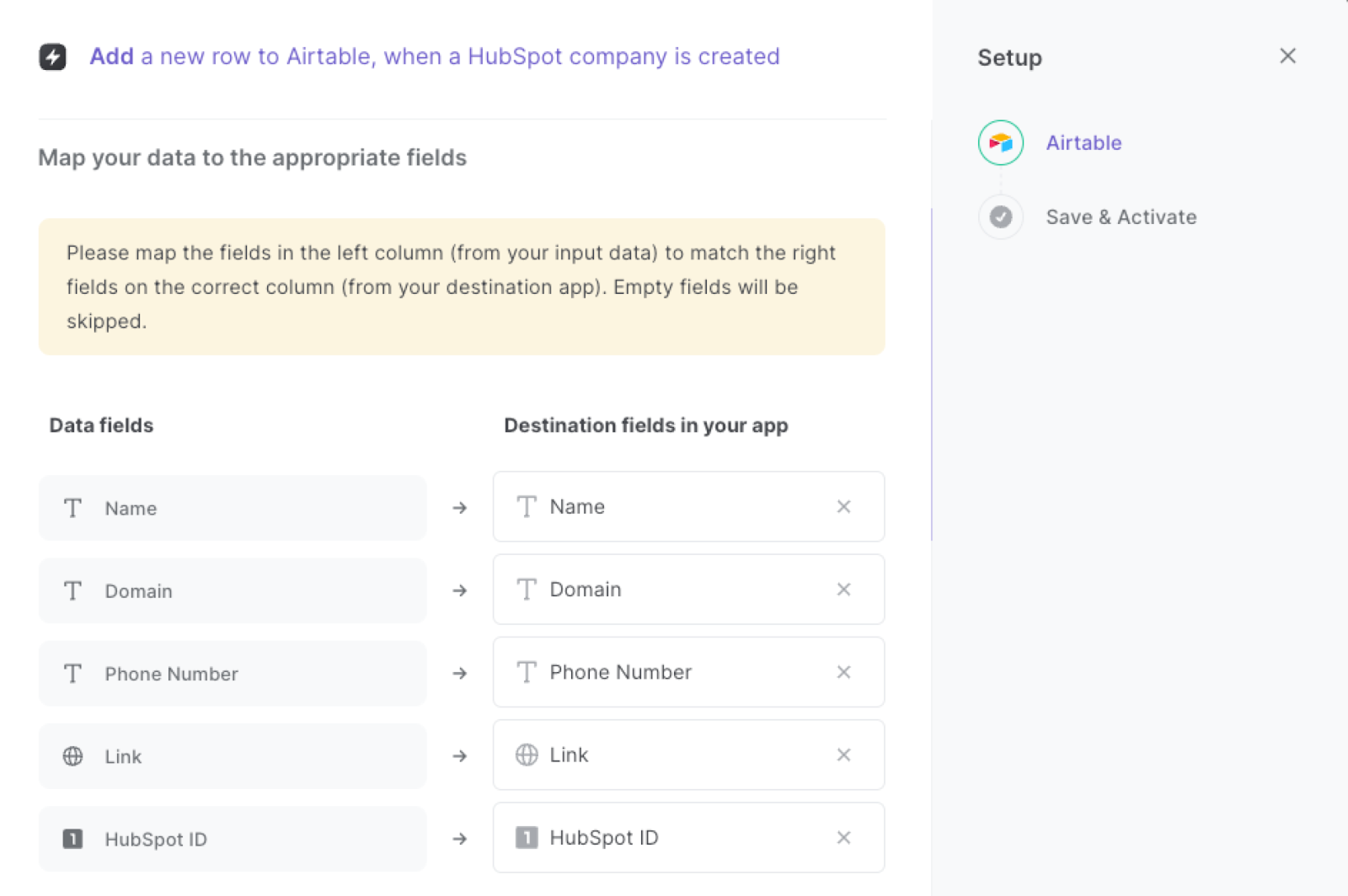The image size is (1348, 896).
Task: Open the Phone Number destination field selector
Action: tap(688, 672)
